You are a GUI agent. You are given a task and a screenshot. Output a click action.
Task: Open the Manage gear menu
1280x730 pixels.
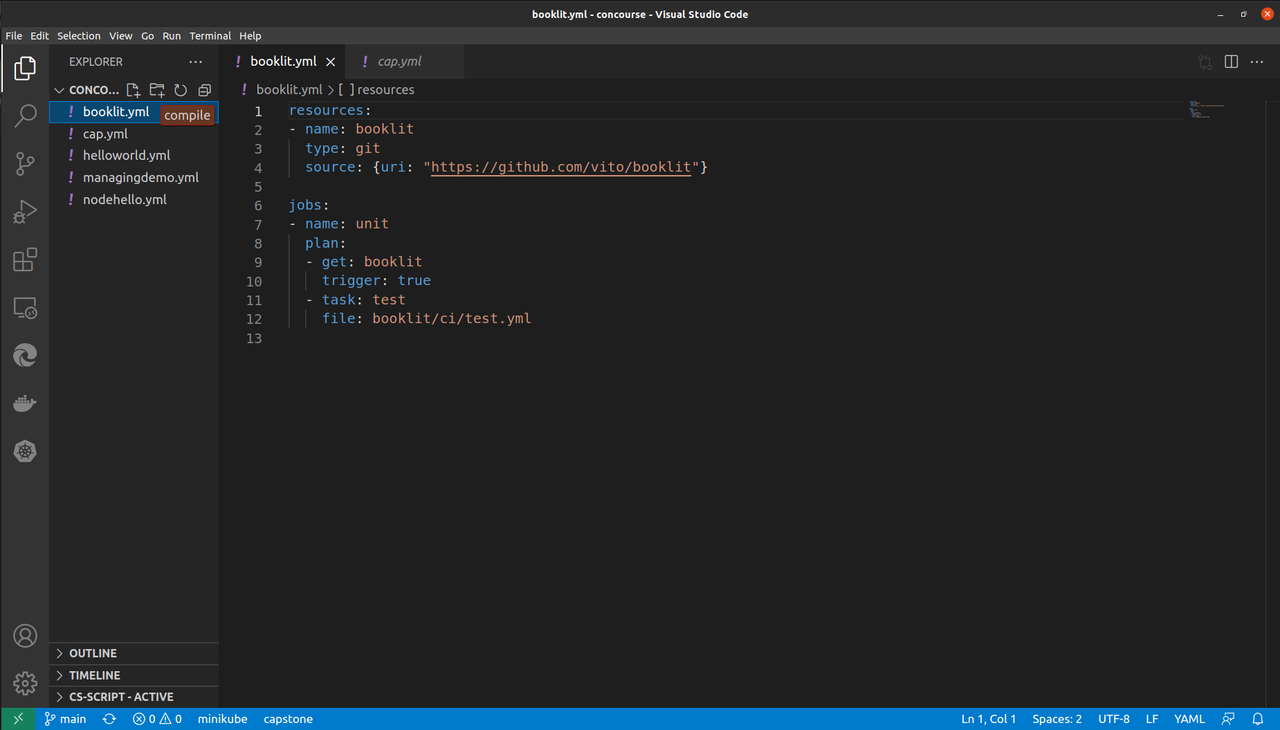pos(25,684)
